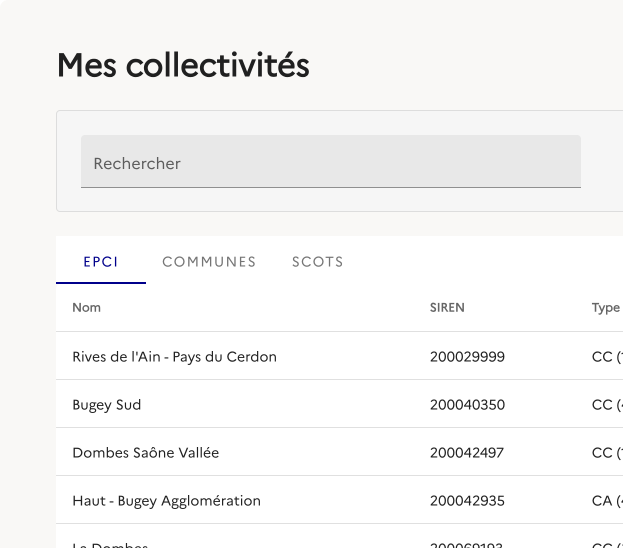The height and width of the screenshot is (548, 623).
Task: Select the Bugey Sud row
Action: (107, 405)
